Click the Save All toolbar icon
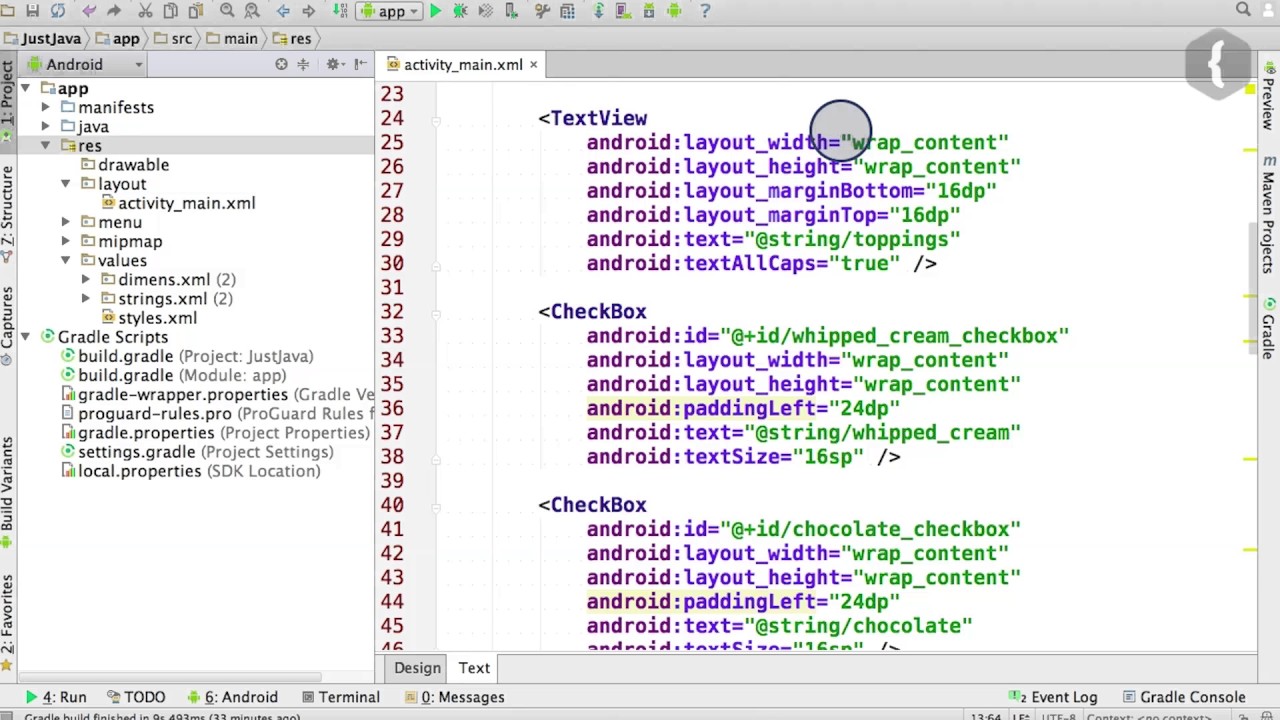Viewport: 1280px width, 720px height. point(33,11)
